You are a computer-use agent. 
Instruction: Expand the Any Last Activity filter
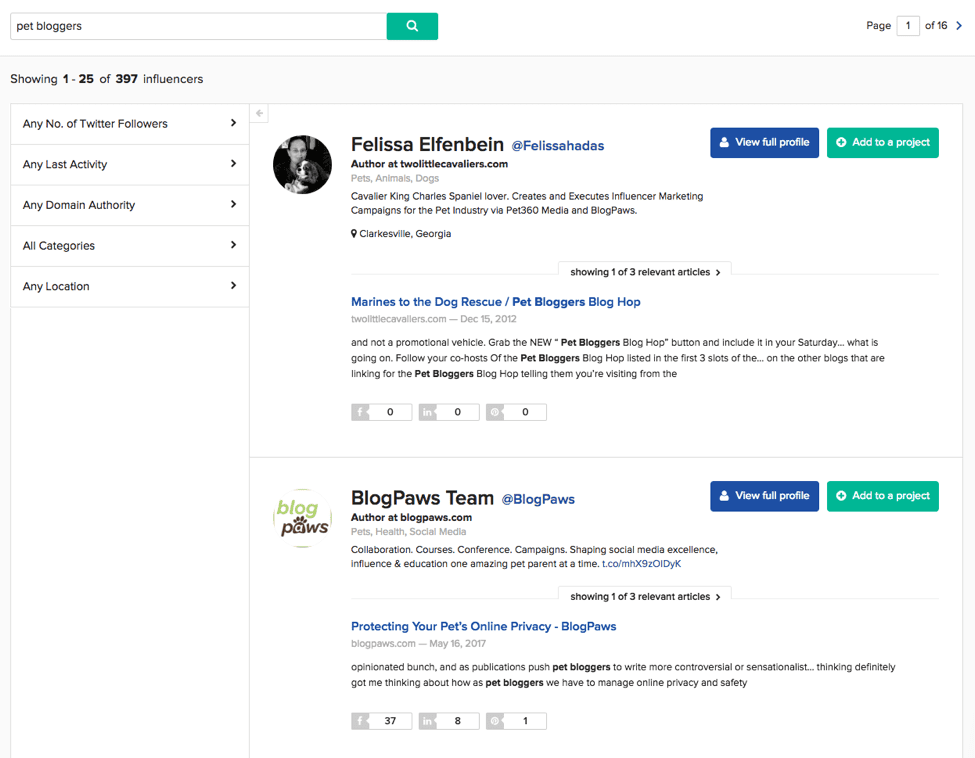pyautogui.click(x=130, y=164)
